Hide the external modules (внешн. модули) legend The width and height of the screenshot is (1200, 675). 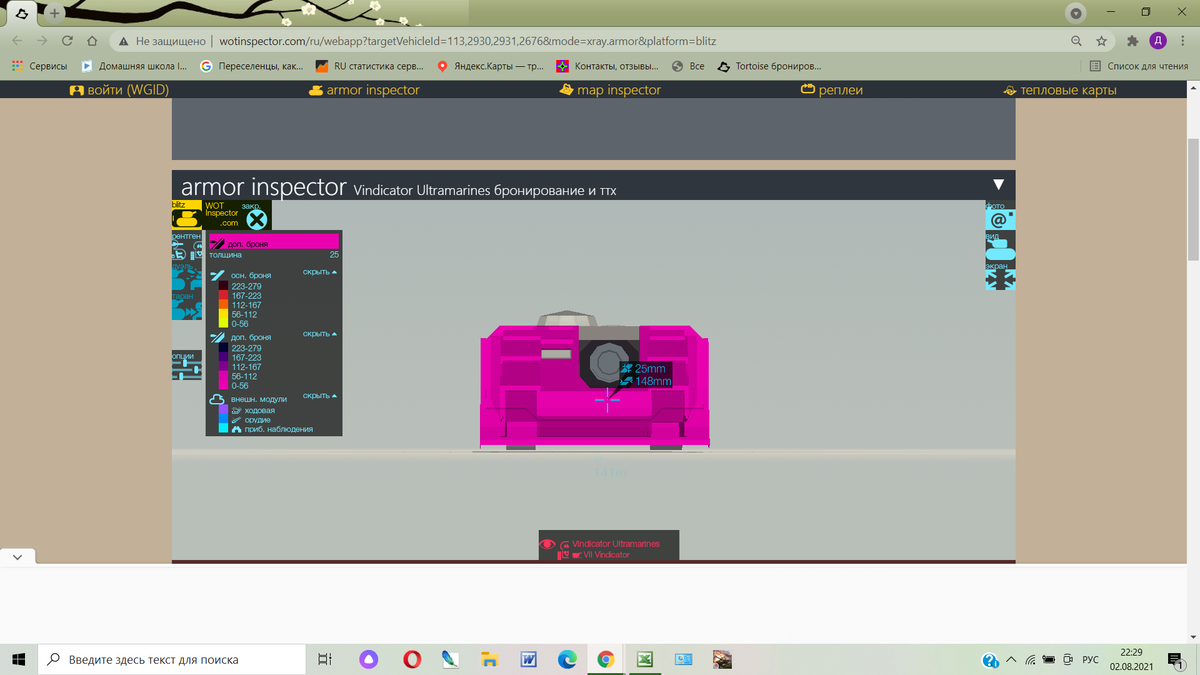pyautogui.click(x=320, y=396)
